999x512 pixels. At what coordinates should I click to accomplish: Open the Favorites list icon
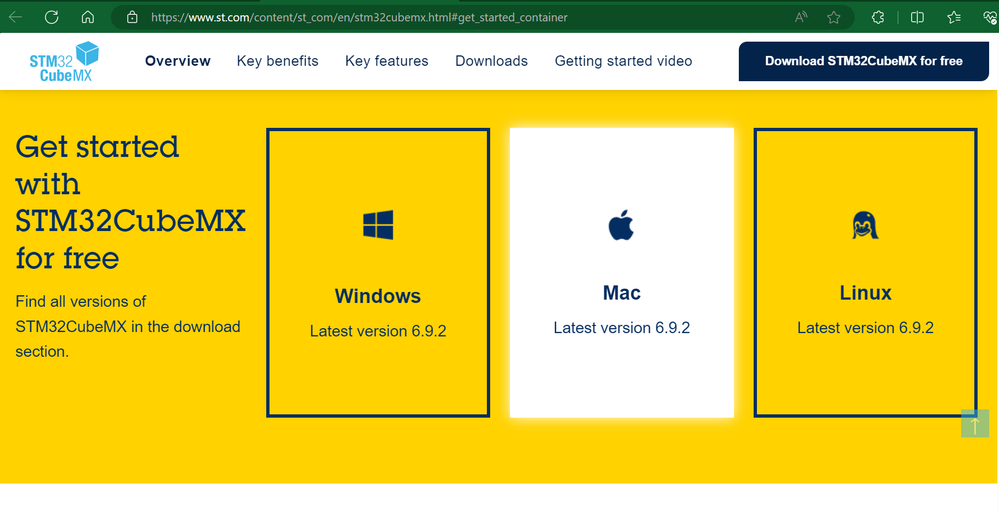click(954, 17)
